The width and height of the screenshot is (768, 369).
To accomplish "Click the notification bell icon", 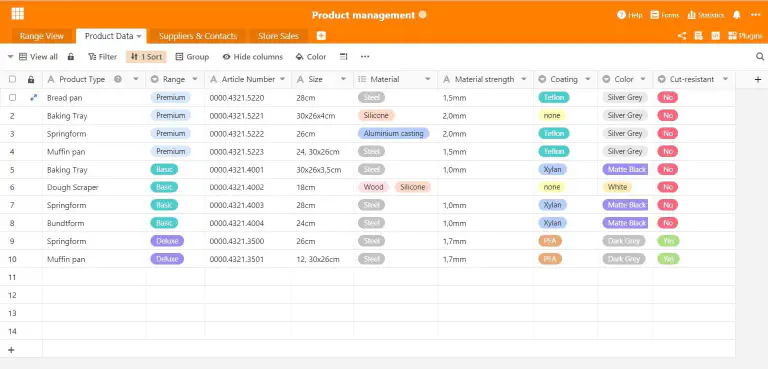I will tap(737, 15).
